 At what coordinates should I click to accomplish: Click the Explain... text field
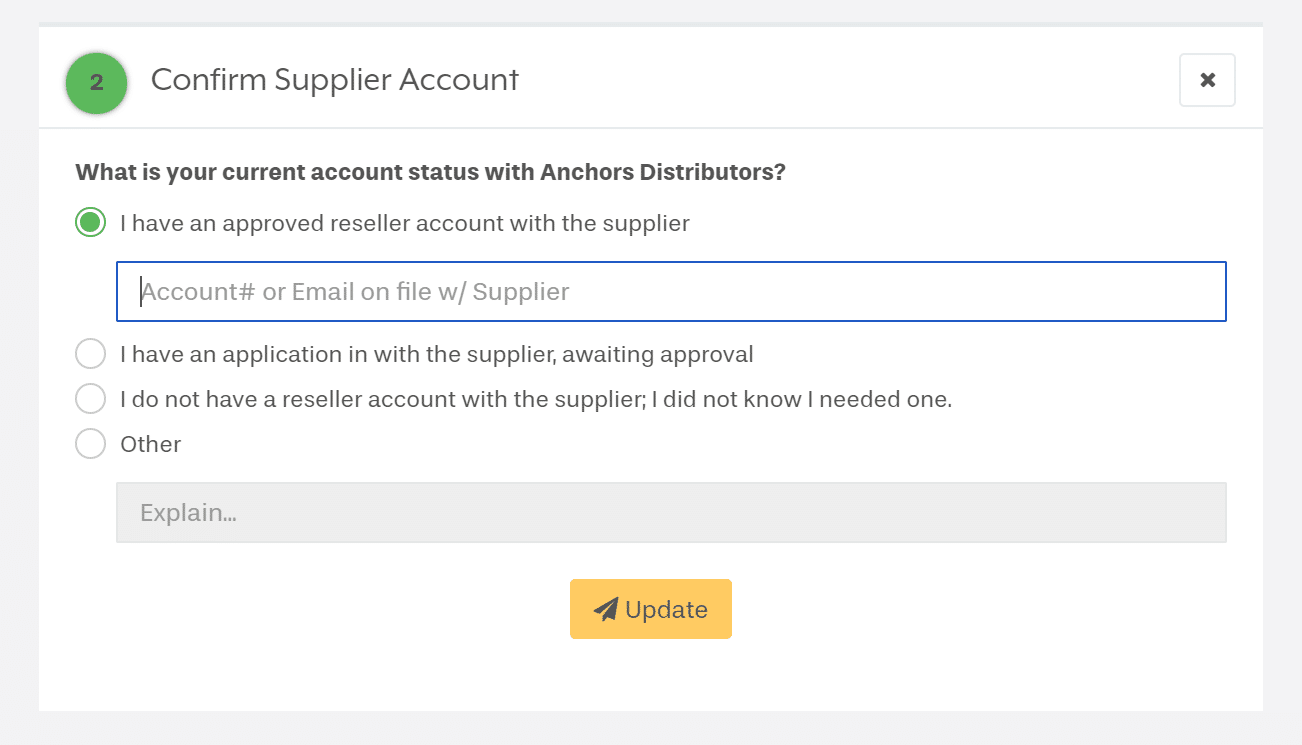pyautogui.click(x=671, y=513)
